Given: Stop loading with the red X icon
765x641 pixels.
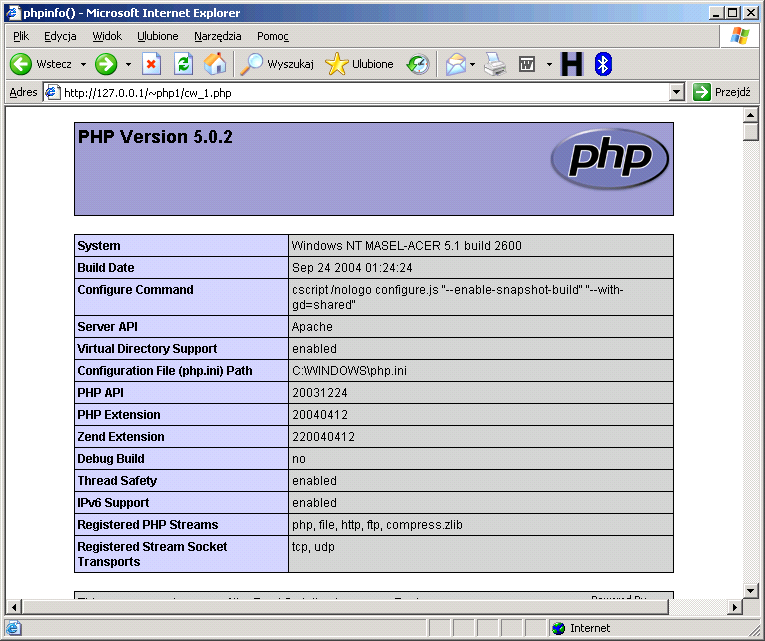Looking at the screenshot, I should tap(151, 64).
